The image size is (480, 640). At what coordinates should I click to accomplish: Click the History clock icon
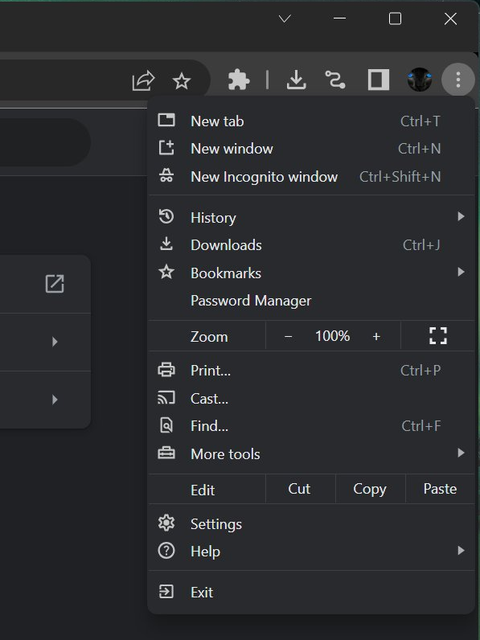(166, 216)
